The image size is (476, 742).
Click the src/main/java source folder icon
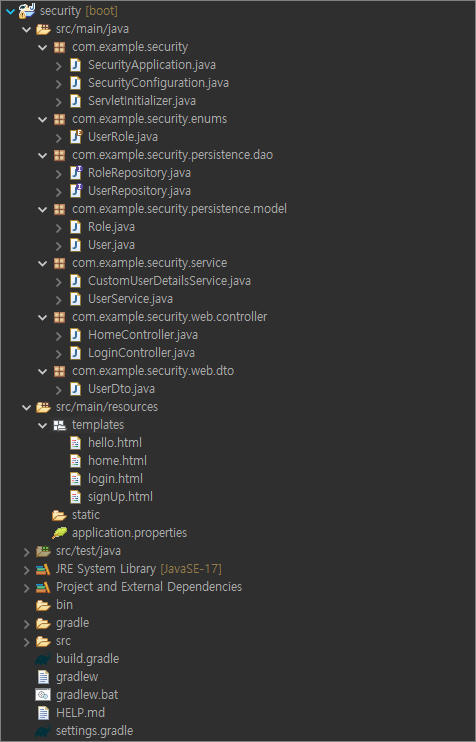[43, 29]
